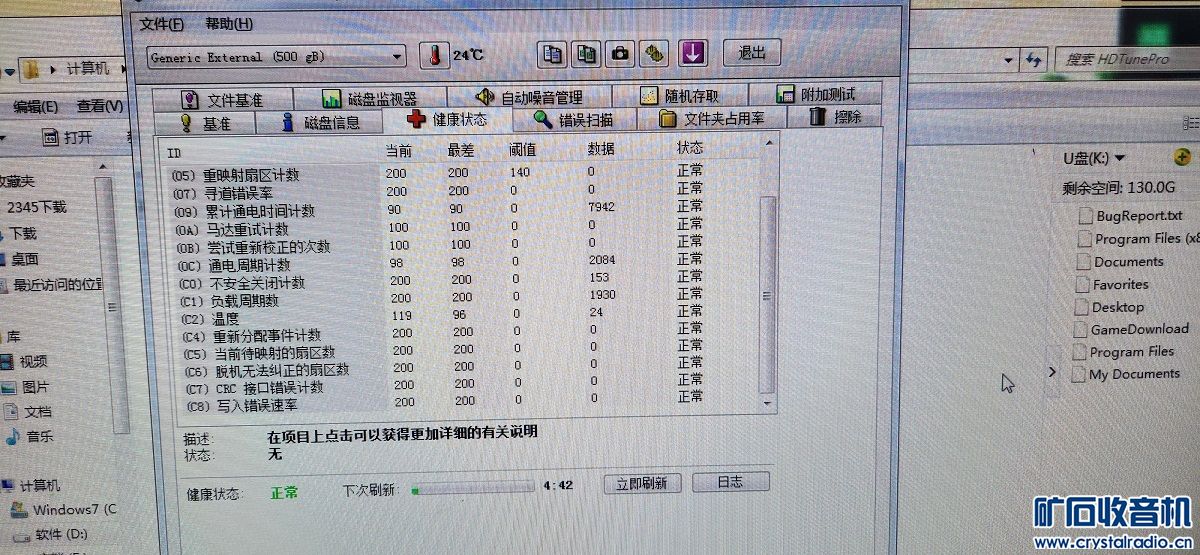This screenshot has height=555, width=1200.
Task: Select the 健康状态 tab
Action: (x=447, y=119)
